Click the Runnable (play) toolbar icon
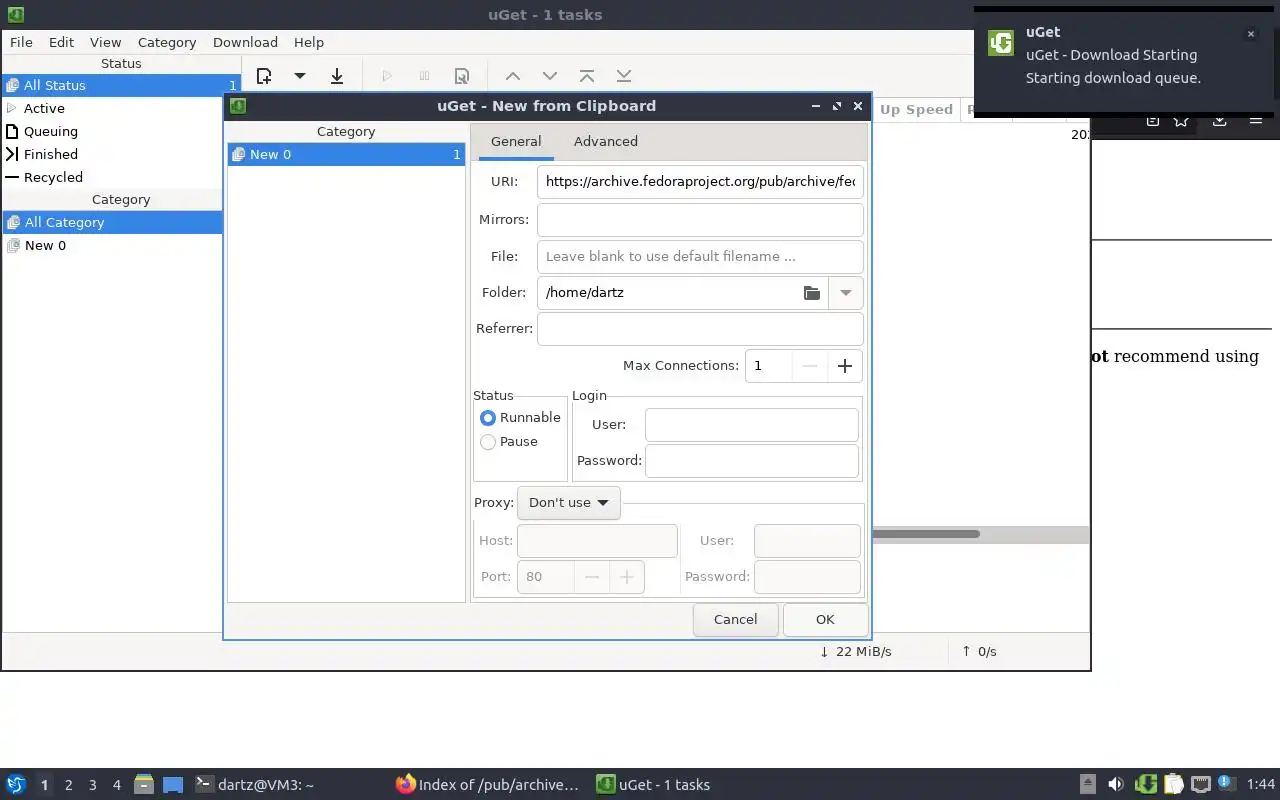The width and height of the screenshot is (1280, 800). (x=387, y=76)
